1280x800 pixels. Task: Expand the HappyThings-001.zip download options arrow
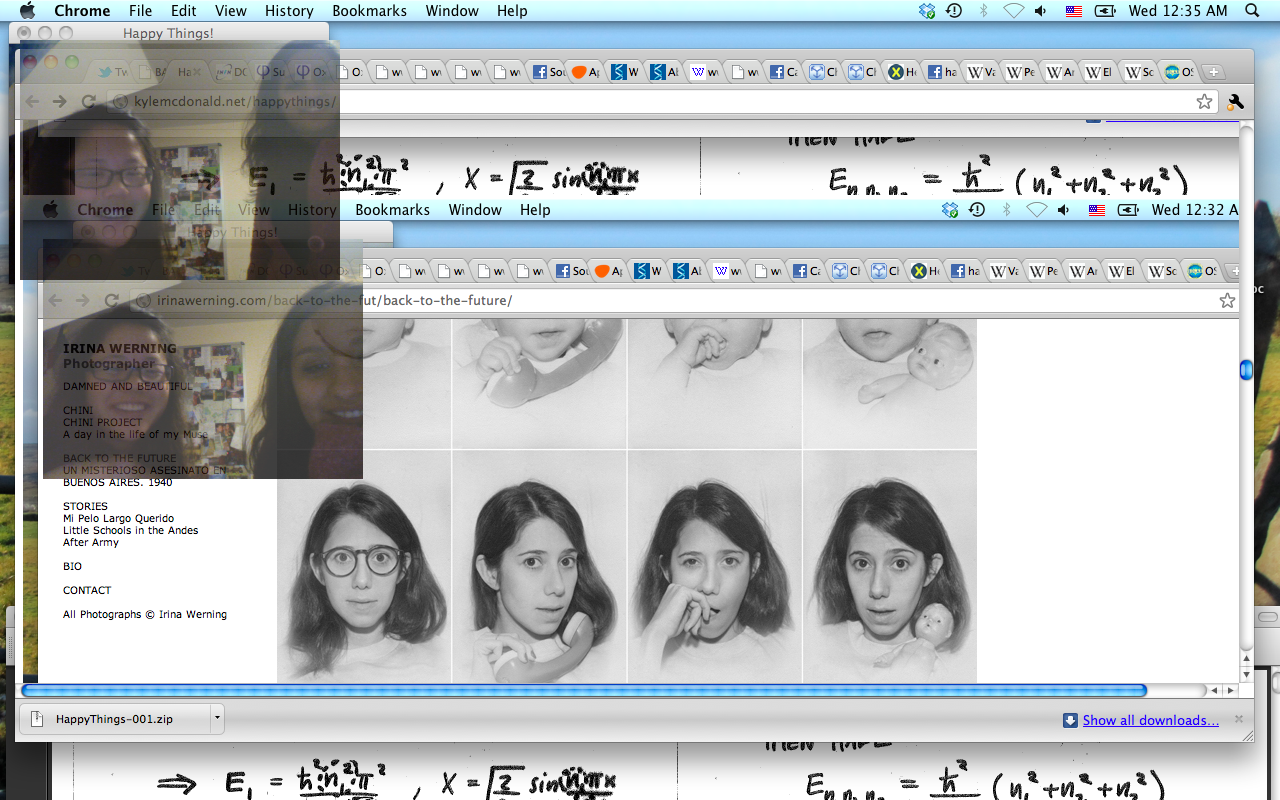tap(216, 718)
